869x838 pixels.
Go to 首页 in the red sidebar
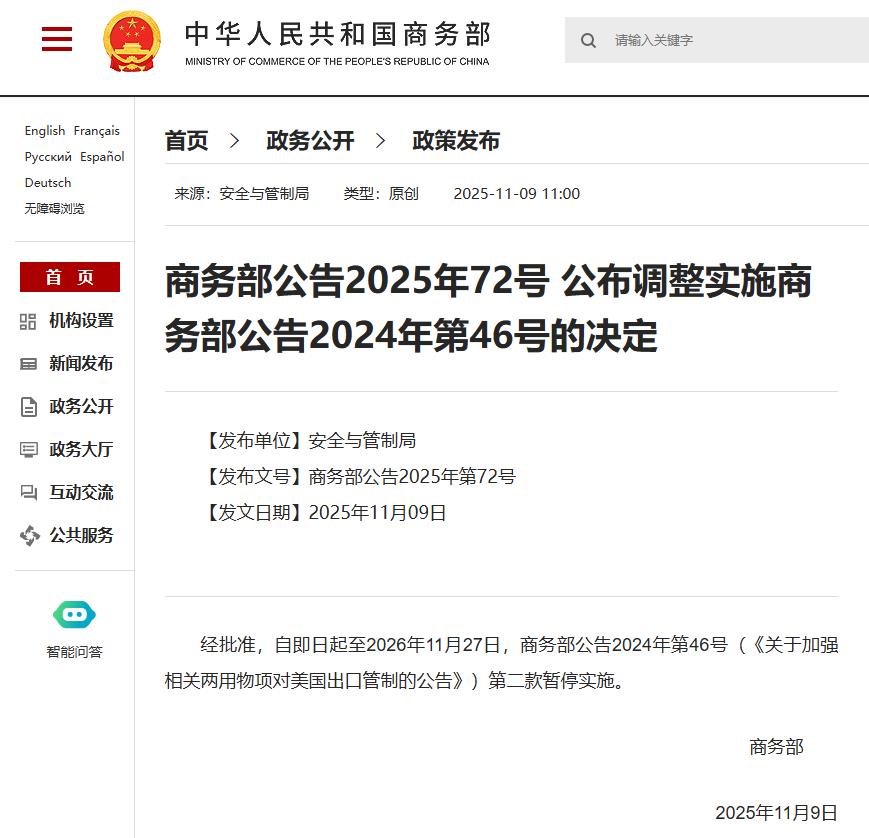point(70,277)
